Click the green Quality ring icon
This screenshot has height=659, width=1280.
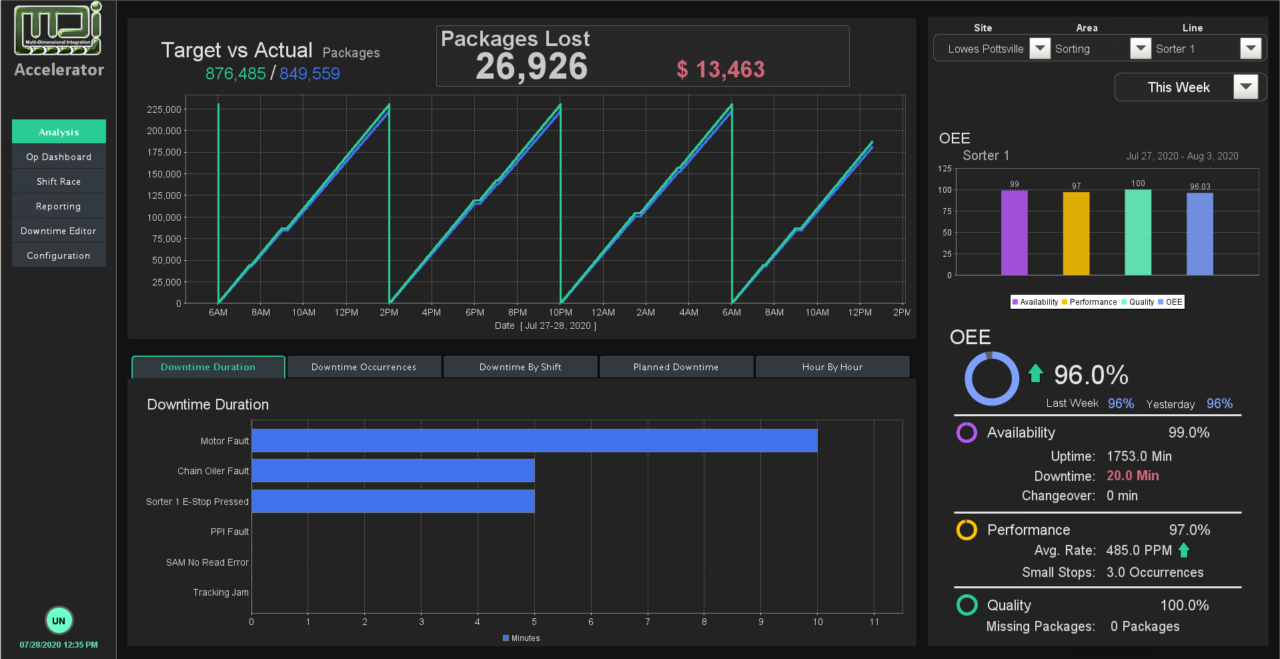tap(967, 605)
